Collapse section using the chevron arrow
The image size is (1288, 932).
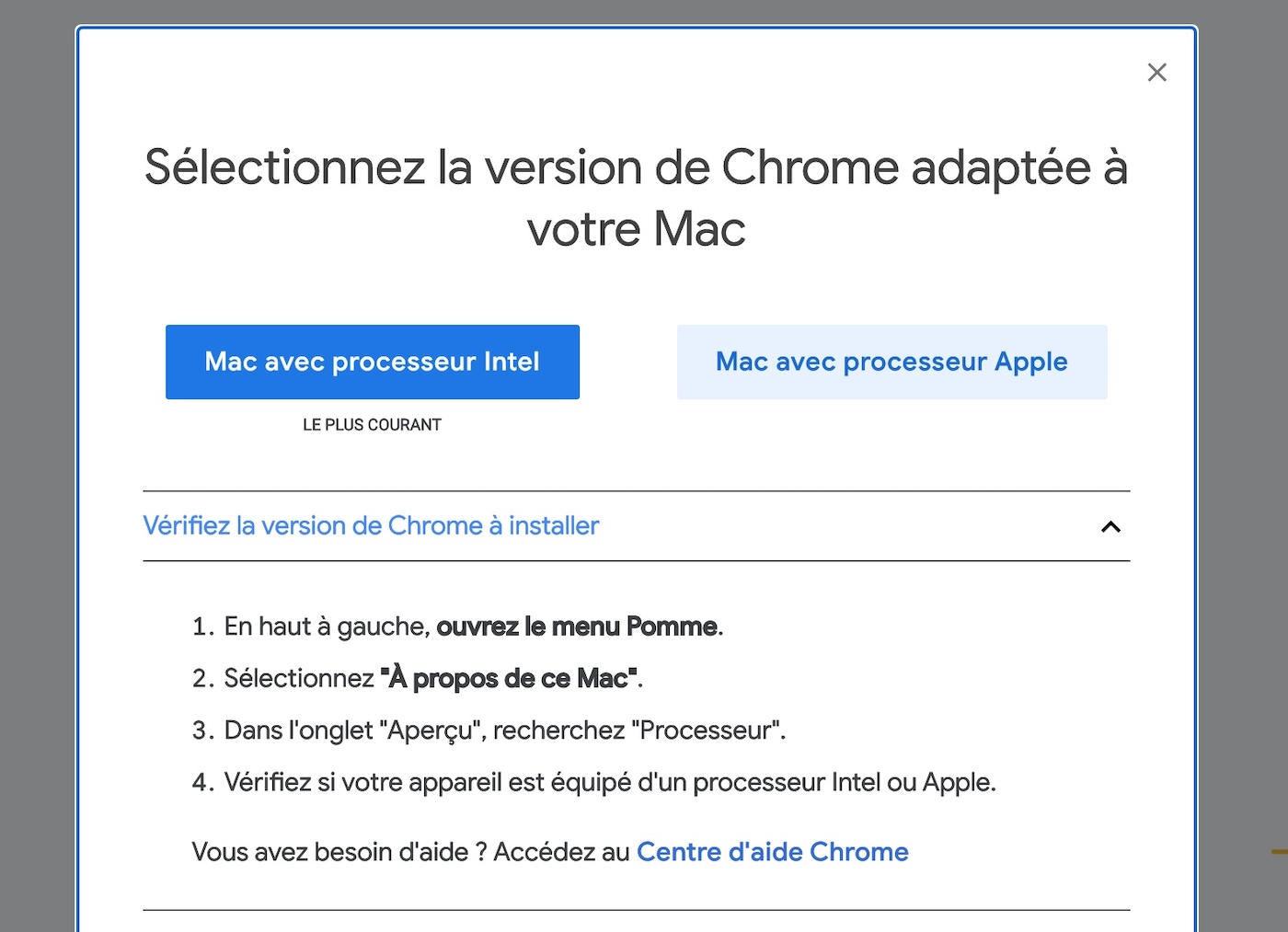[x=1110, y=527]
